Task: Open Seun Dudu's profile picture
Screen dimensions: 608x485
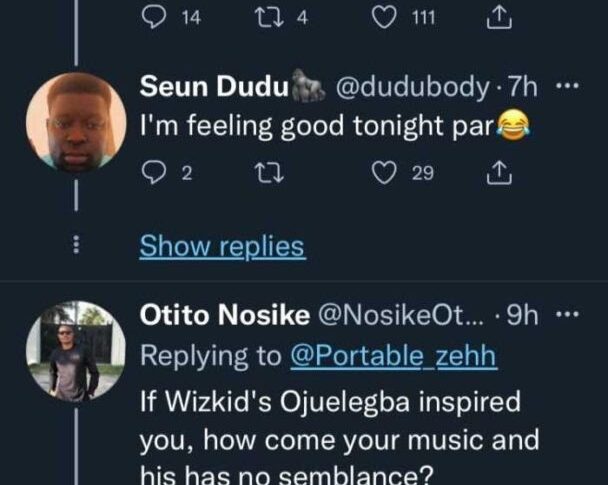Action: [x=75, y=123]
